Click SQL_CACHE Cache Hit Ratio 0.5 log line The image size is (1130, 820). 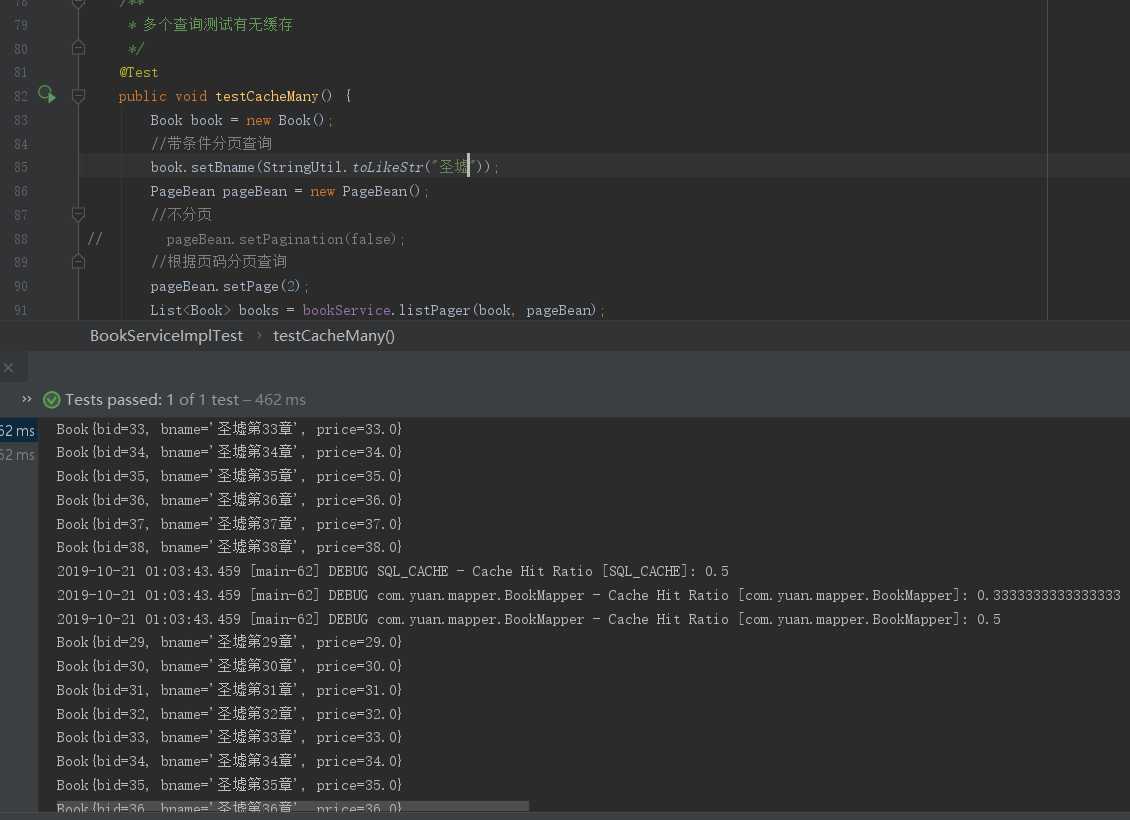point(393,571)
